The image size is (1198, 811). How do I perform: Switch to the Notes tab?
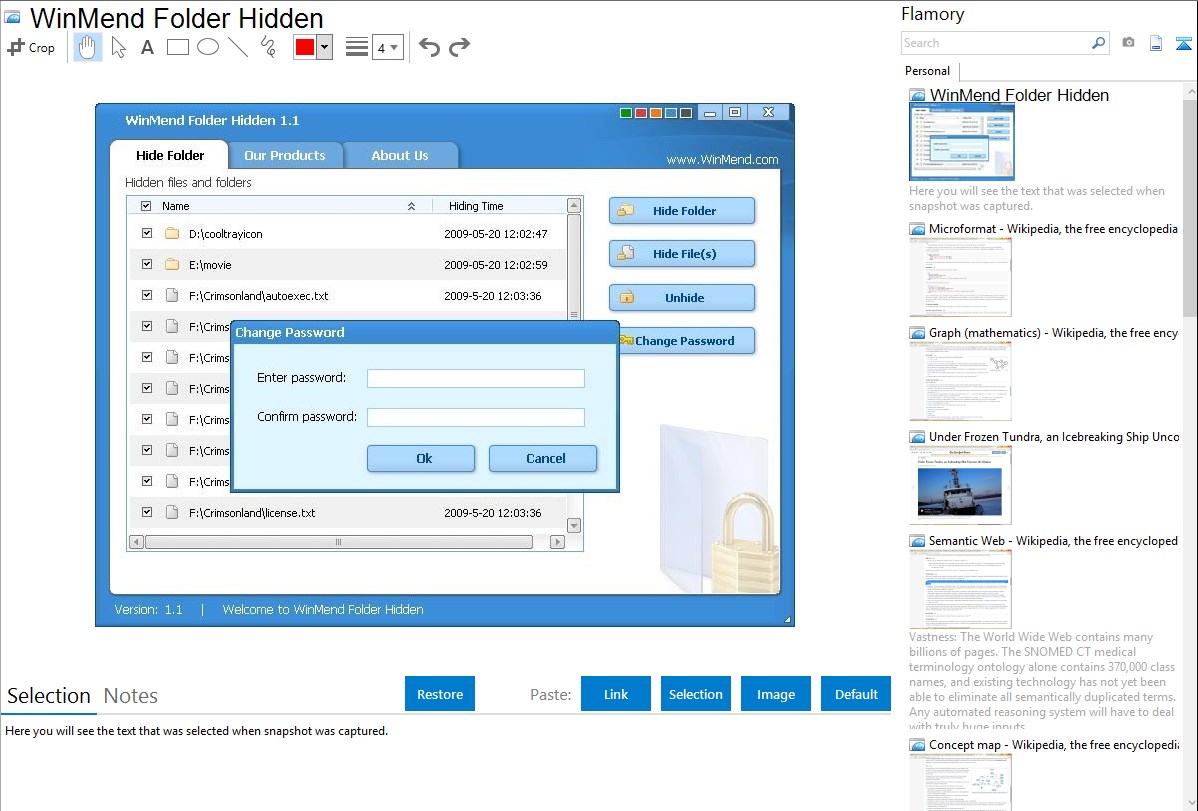tap(131, 696)
